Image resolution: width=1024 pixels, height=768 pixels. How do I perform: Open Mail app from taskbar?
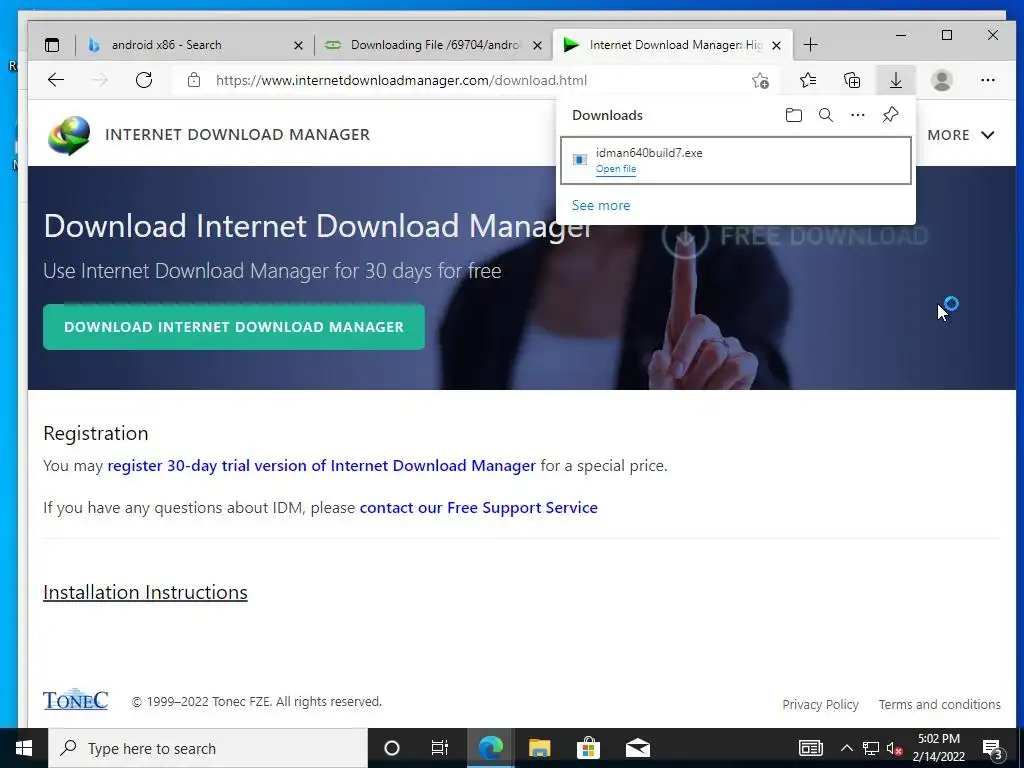coord(637,748)
